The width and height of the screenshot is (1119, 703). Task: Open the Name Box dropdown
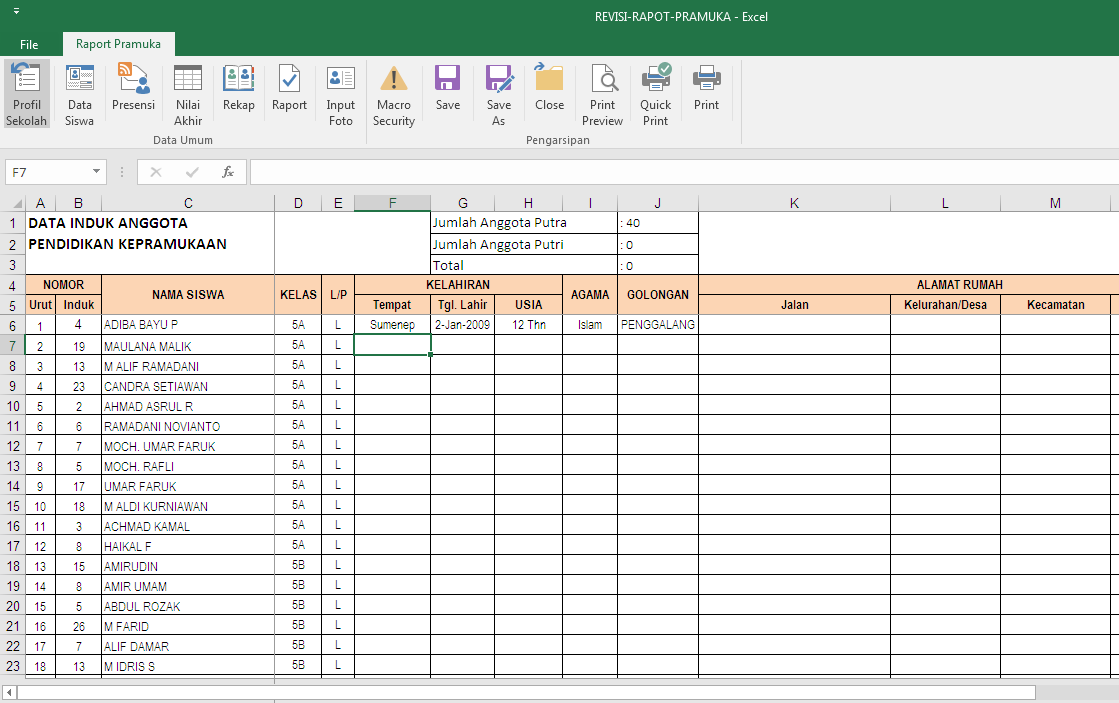(97, 171)
